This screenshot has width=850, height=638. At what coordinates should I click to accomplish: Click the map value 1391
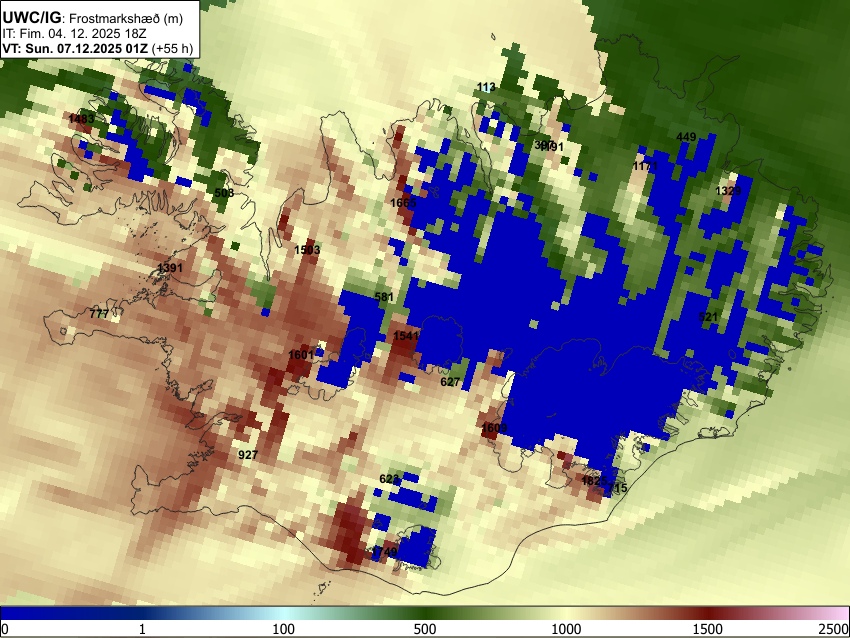click(x=170, y=268)
